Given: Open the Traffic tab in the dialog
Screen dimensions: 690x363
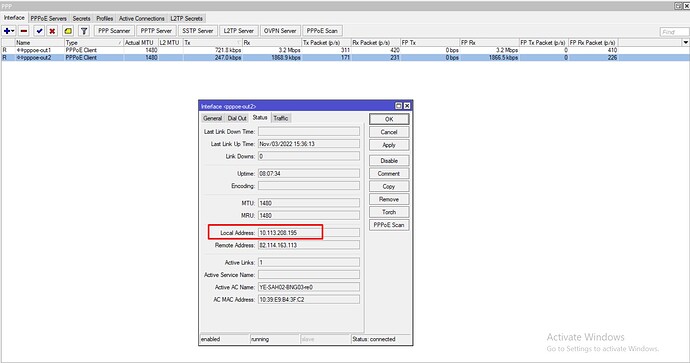Looking at the screenshot, I should (x=281, y=118).
